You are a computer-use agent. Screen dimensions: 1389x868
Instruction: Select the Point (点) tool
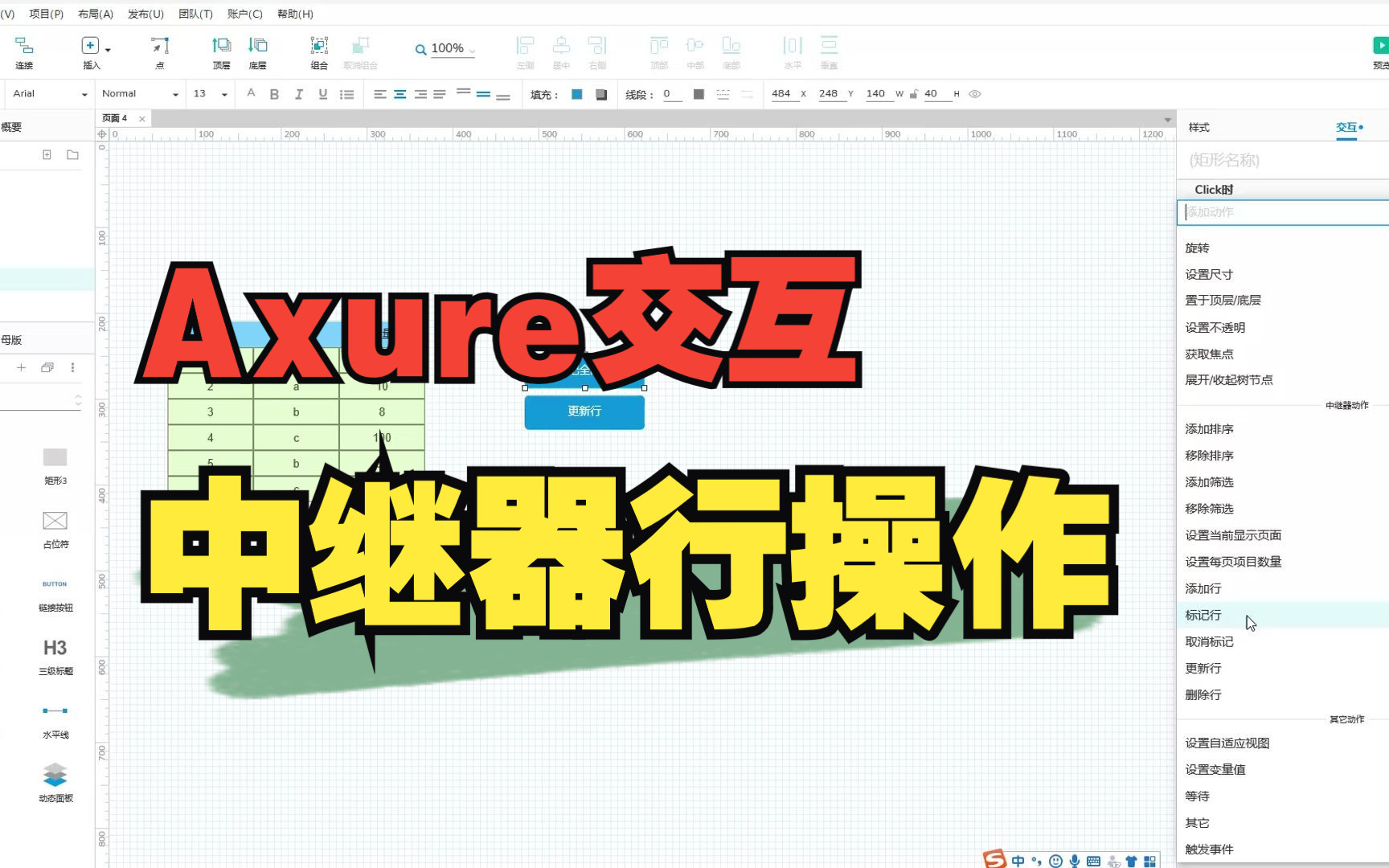tap(160, 52)
